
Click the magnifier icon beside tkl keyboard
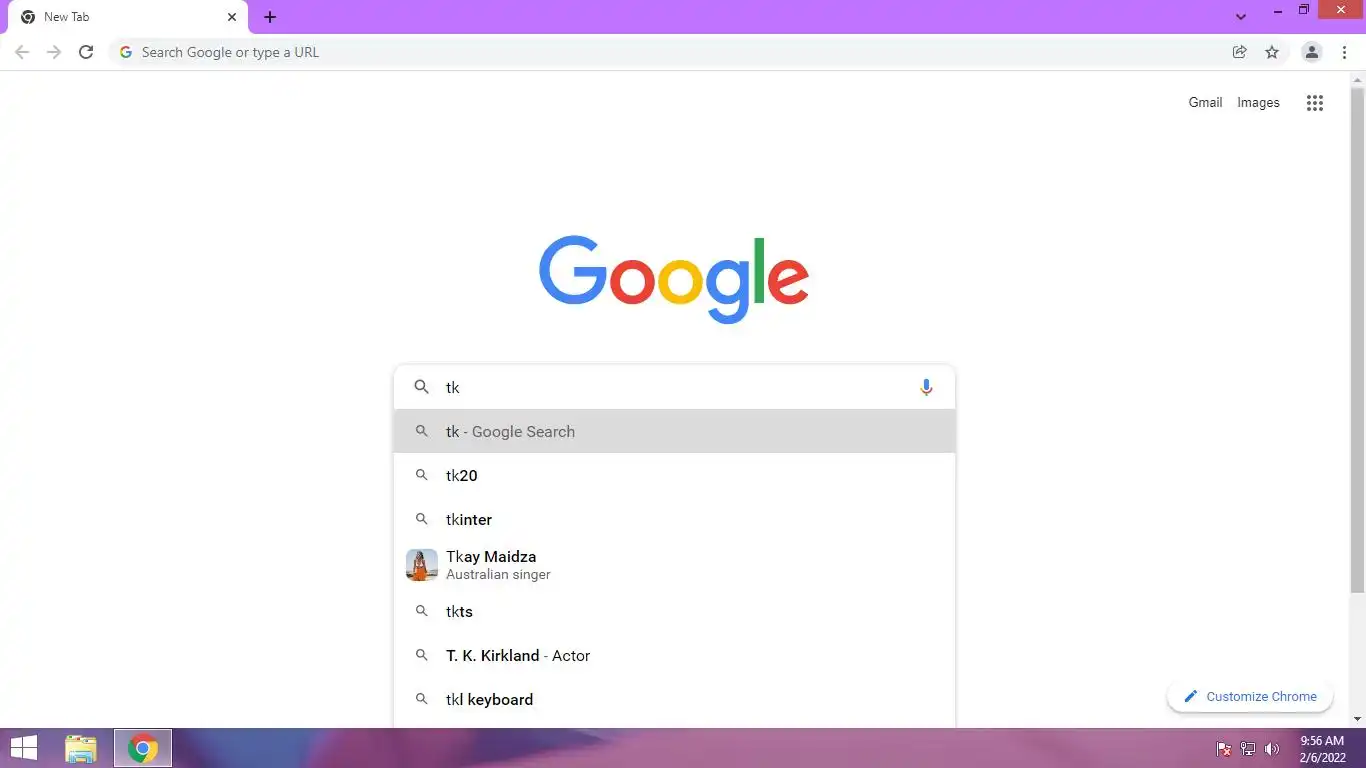click(x=421, y=699)
